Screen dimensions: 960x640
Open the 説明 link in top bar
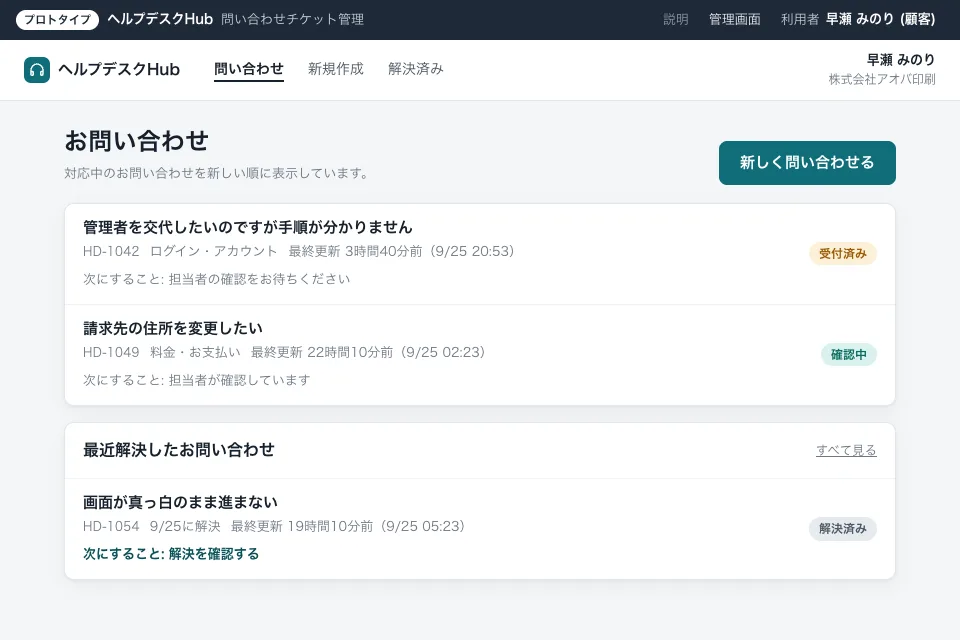click(676, 20)
